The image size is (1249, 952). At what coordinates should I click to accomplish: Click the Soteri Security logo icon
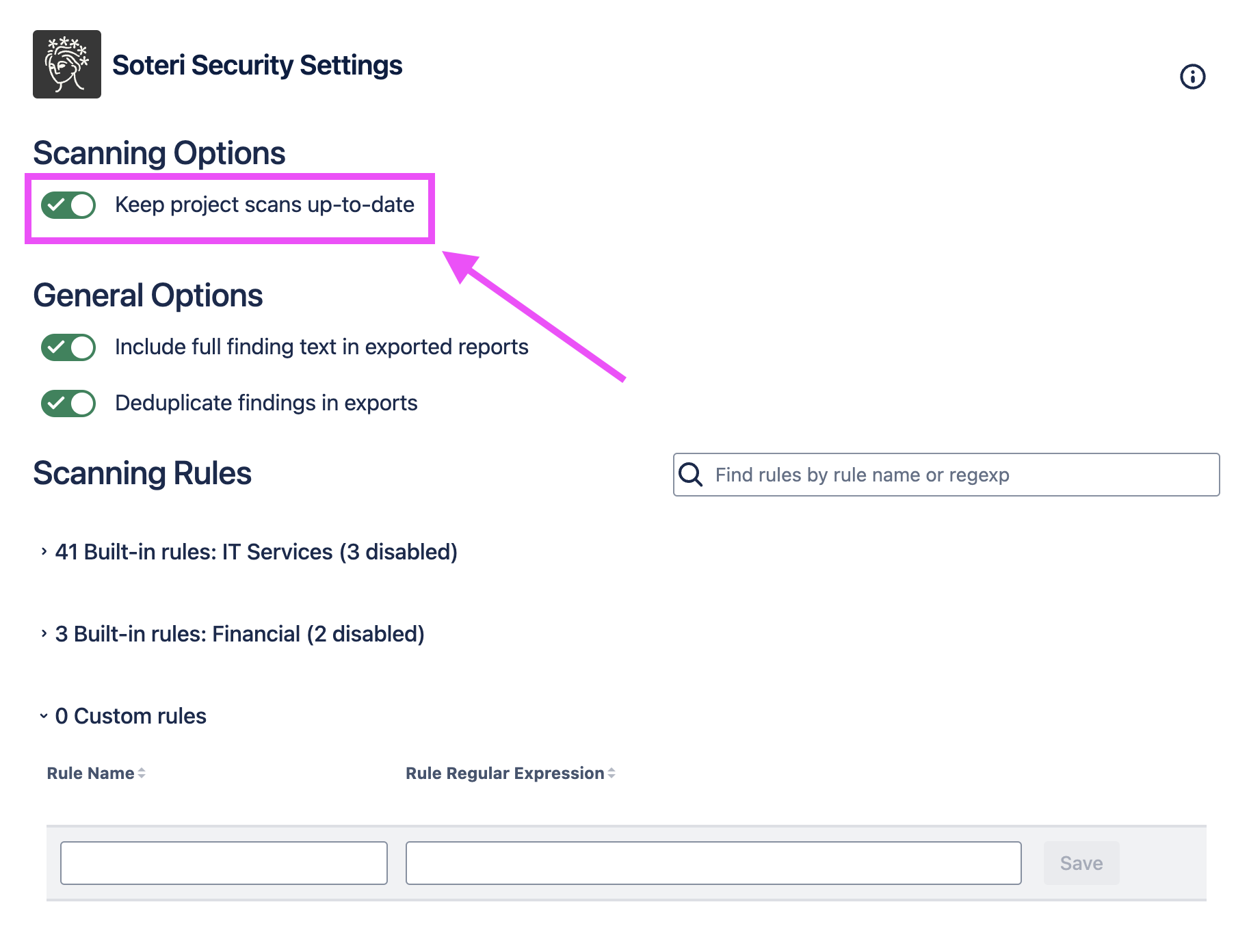(67, 64)
